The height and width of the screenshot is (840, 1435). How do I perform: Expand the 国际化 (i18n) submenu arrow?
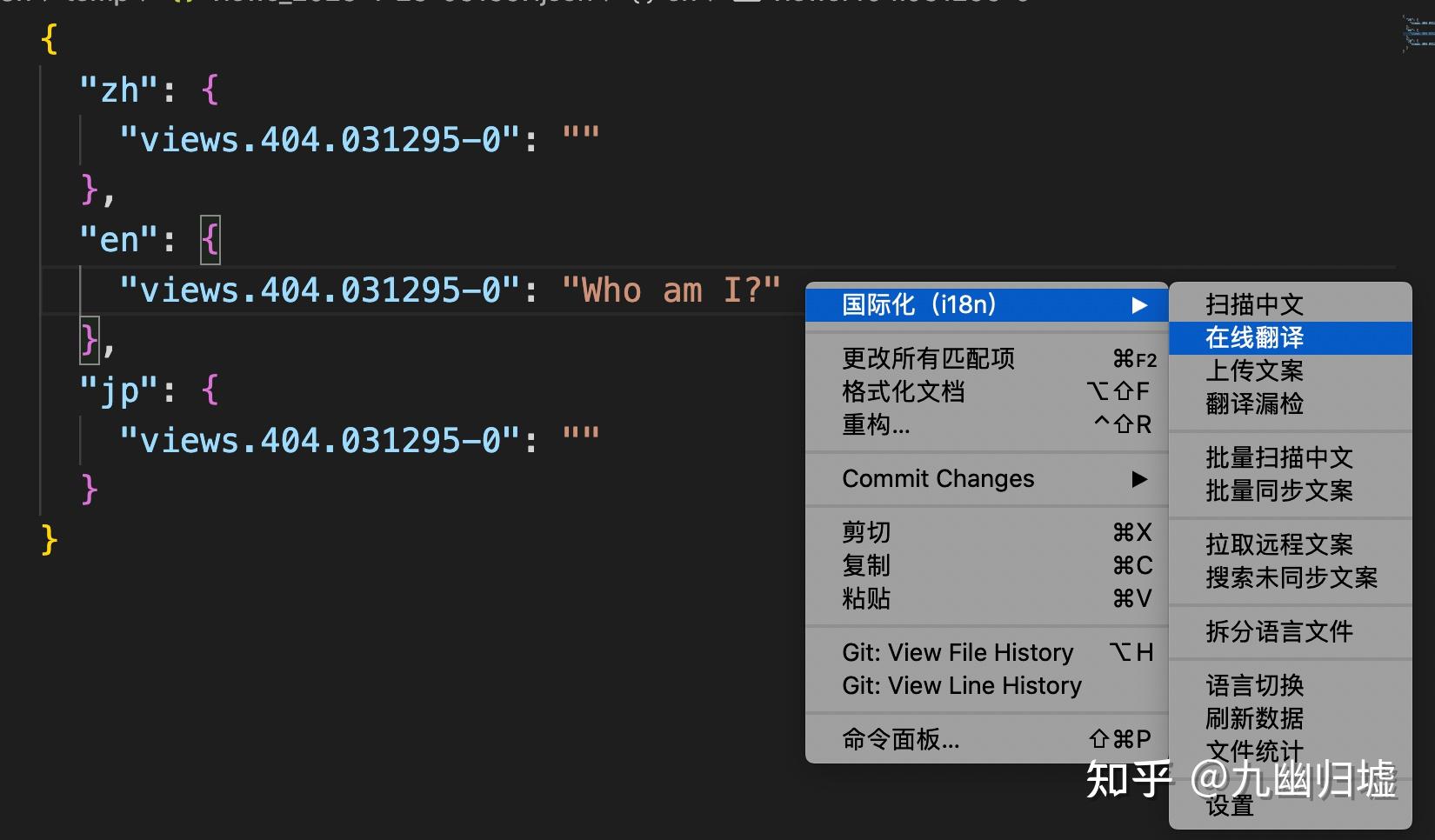coord(1141,304)
